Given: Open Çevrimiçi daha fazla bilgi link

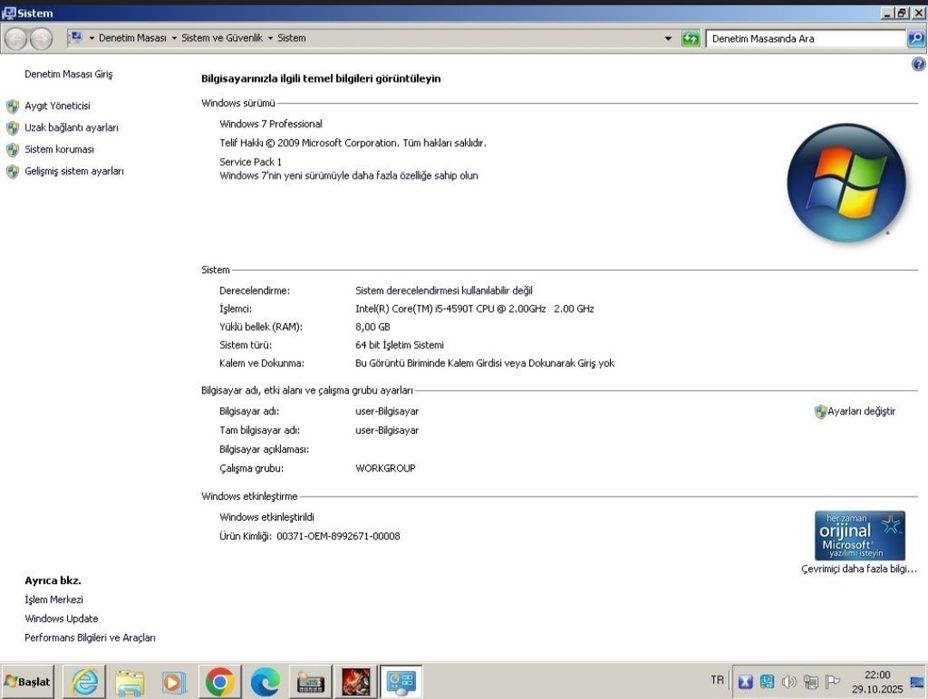Looking at the screenshot, I should pyautogui.click(x=859, y=569).
